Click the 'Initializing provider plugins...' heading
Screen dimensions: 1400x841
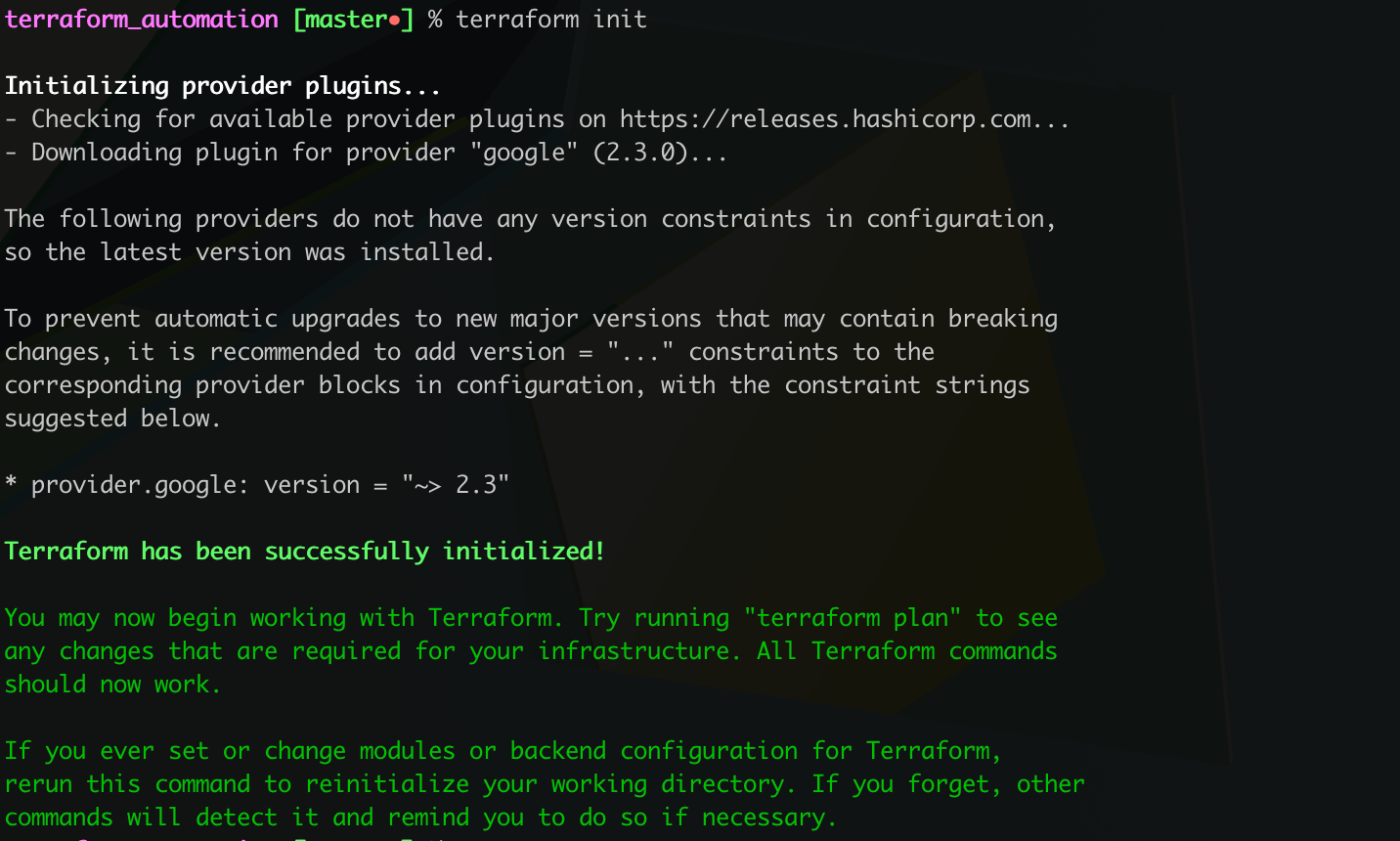click(x=223, y=86)
